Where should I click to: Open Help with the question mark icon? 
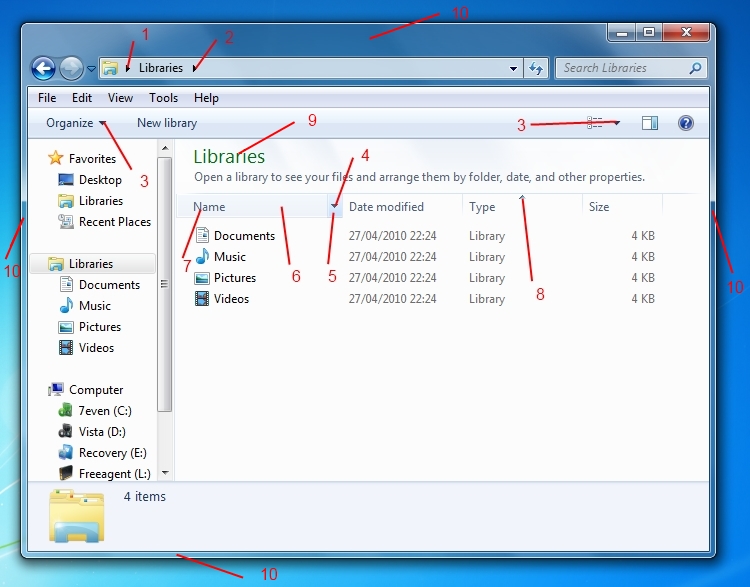point(685,123)
